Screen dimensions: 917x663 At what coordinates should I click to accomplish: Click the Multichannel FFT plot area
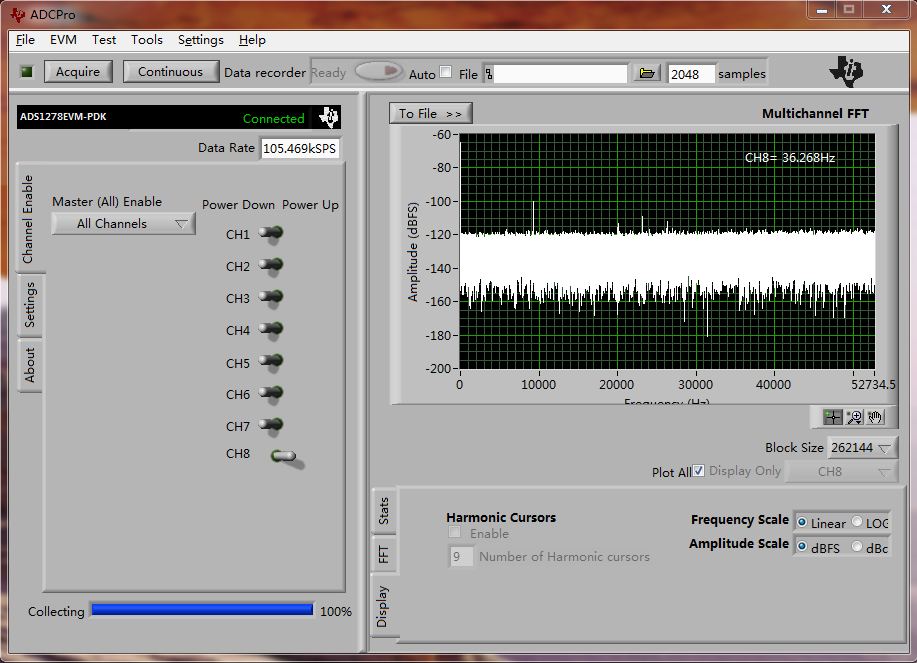click(x=667, y=251)
